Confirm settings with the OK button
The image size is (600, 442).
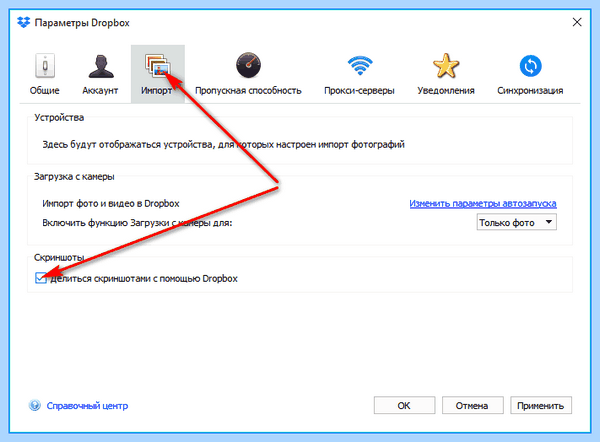point(404,405)
